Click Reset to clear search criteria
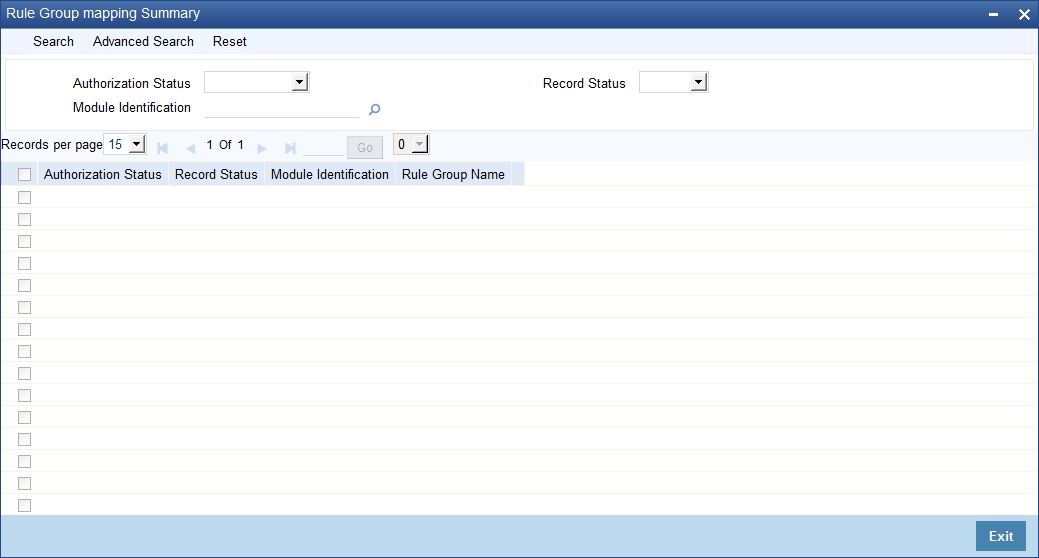This screenshot has height=558, width=1039. tap(230, 41)
